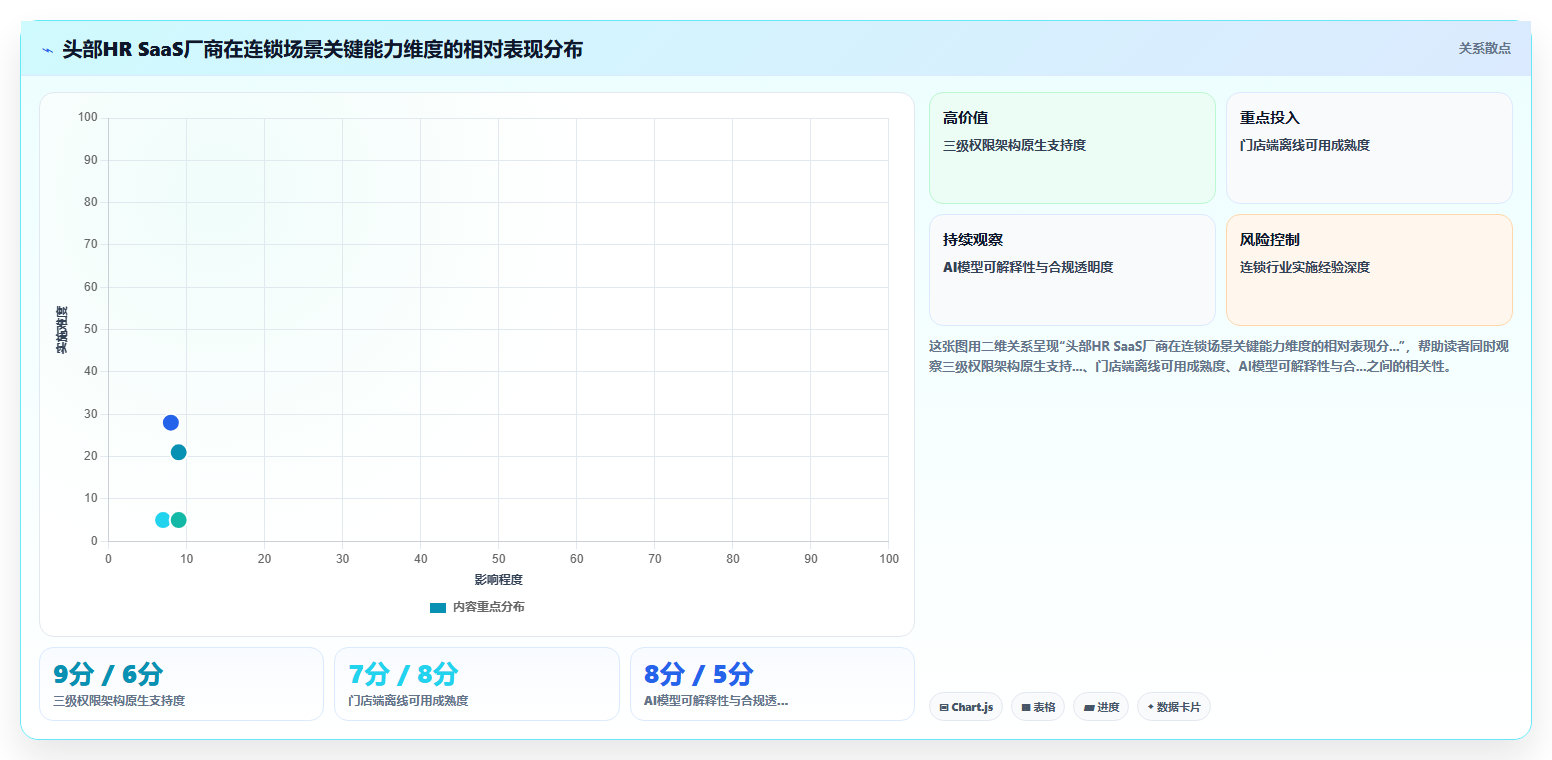The image size is (1552, 760).
Task: Select the 表格 tag chip
Action: [1038, 707]
